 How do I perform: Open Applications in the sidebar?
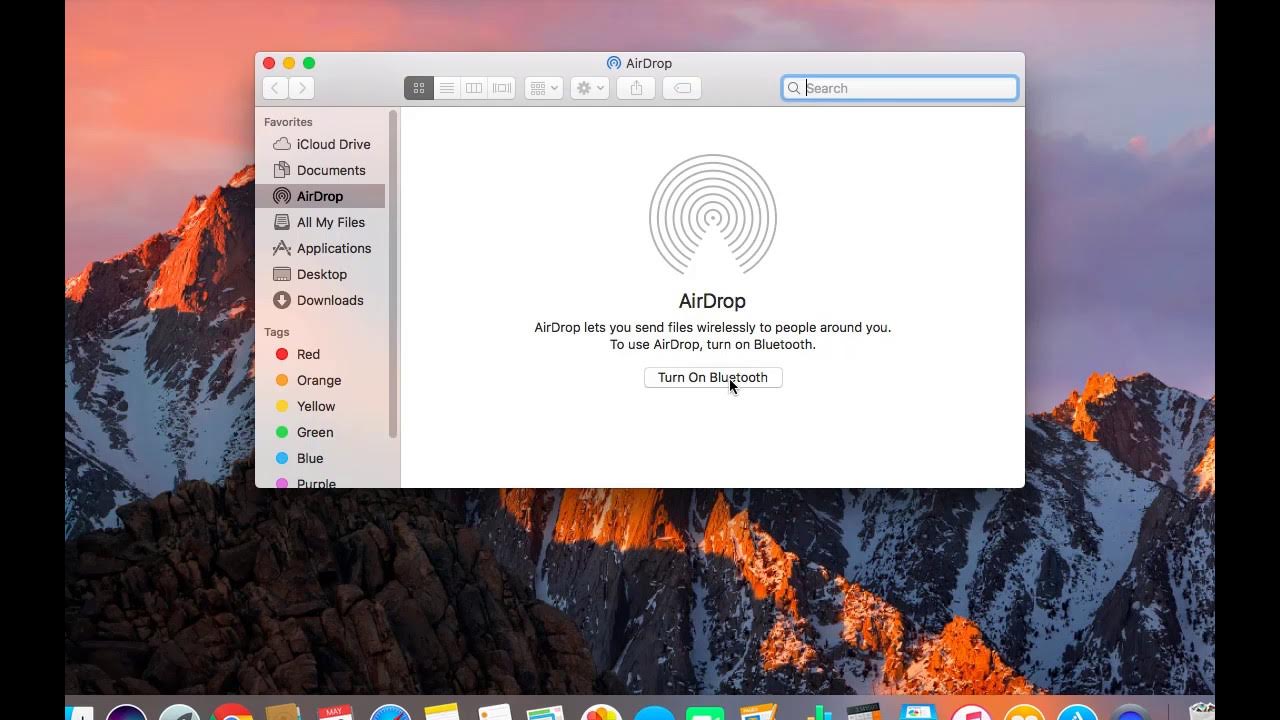322,248
